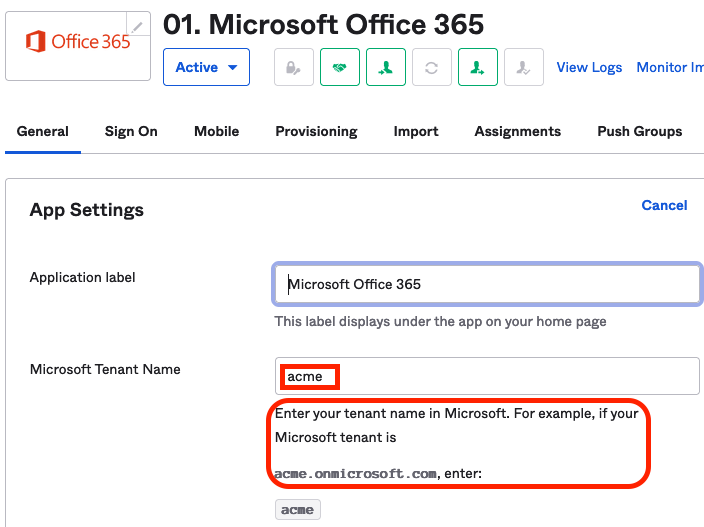Screen dimensions: 704x527
Task: Switch to the Assignments tab
Action: (517, 131)
